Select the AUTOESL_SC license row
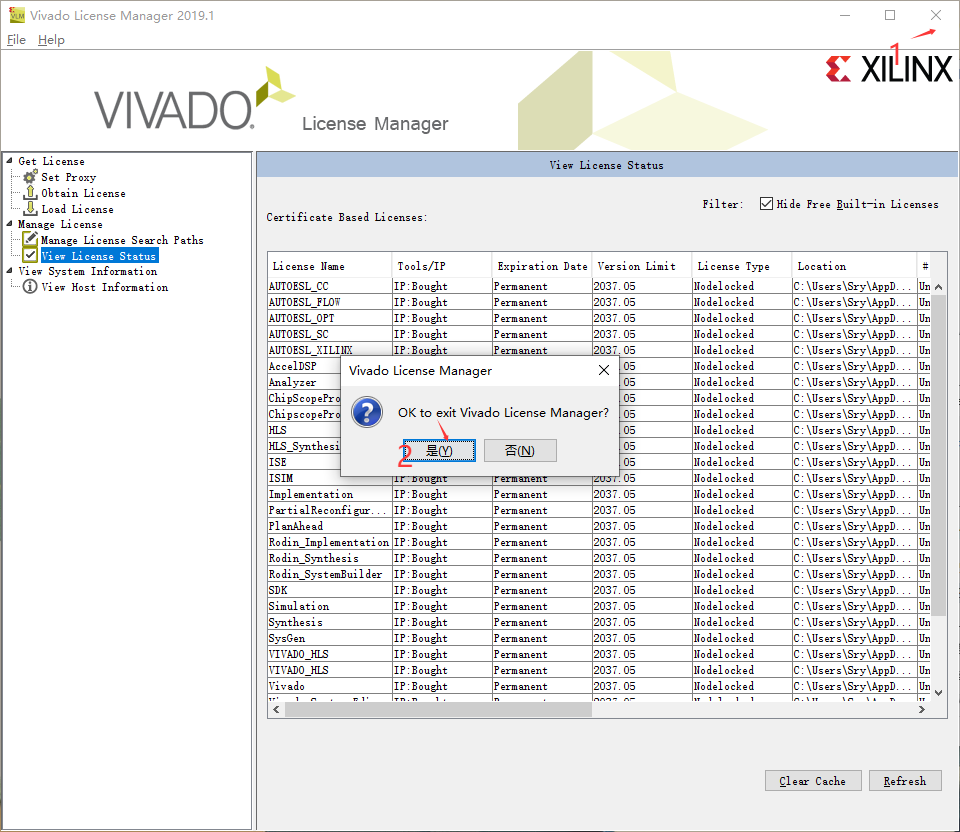The height and width of the screenshot is (832, 960). pyautogui.click(x=599, y=334)
